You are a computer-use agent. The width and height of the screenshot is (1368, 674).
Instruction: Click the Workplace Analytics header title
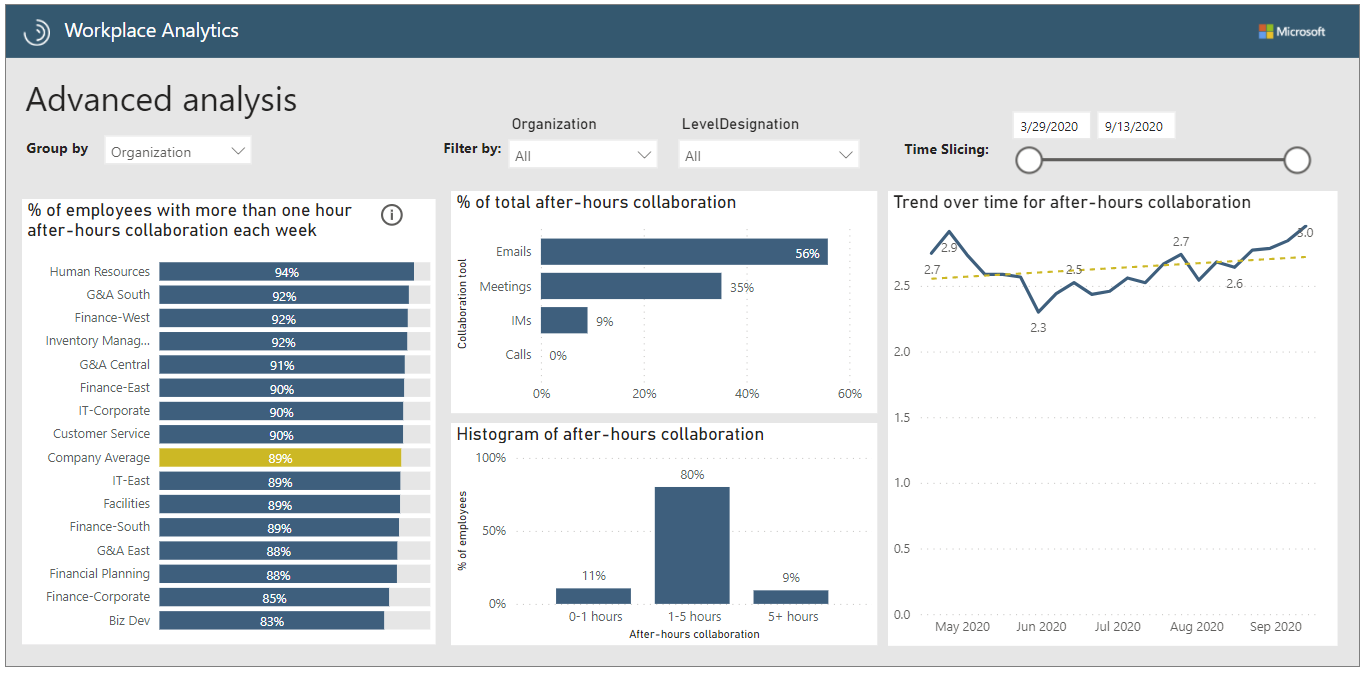pyautogui.click(x=151, y=31)
